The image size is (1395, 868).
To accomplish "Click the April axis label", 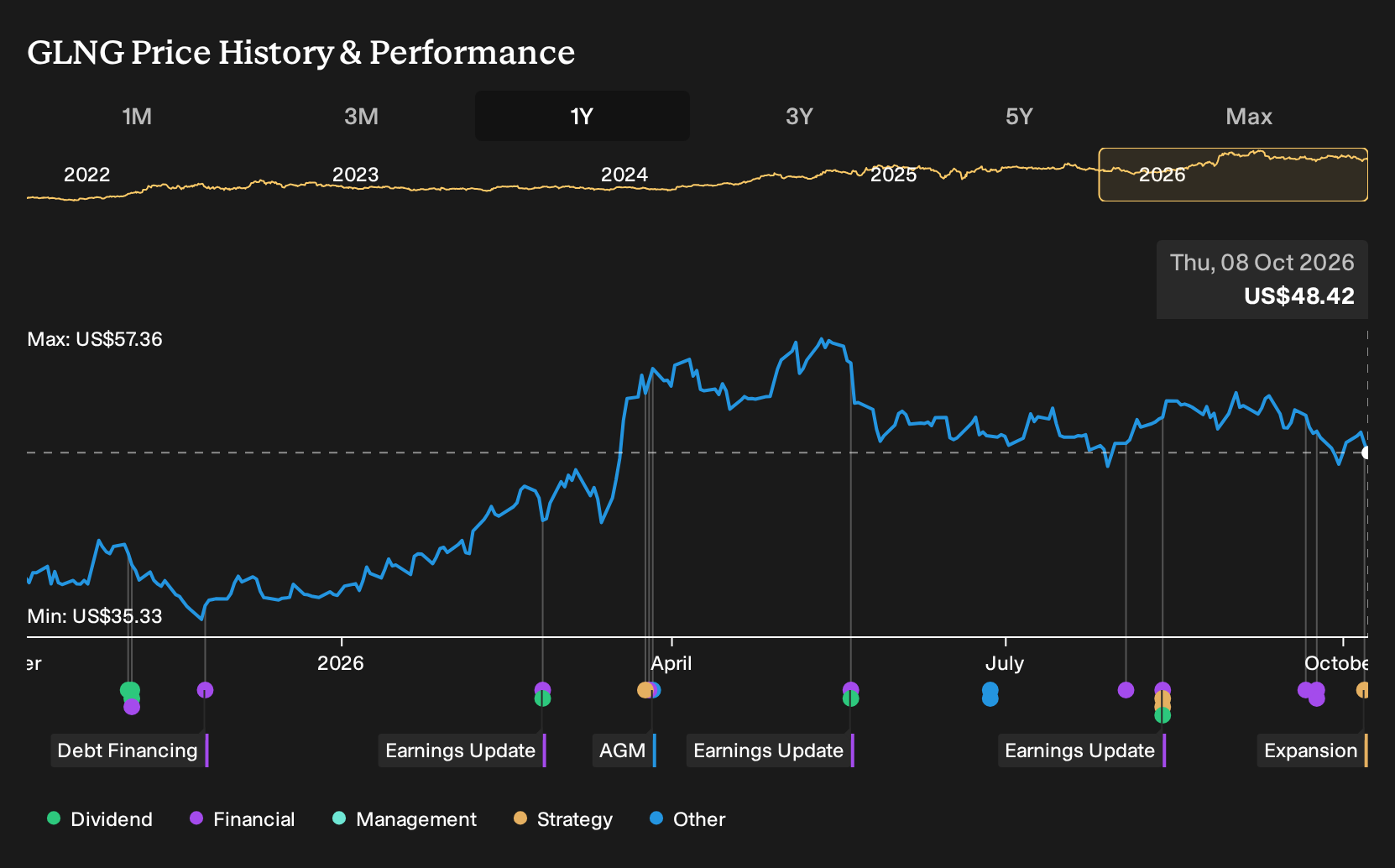I will [671, 663].
